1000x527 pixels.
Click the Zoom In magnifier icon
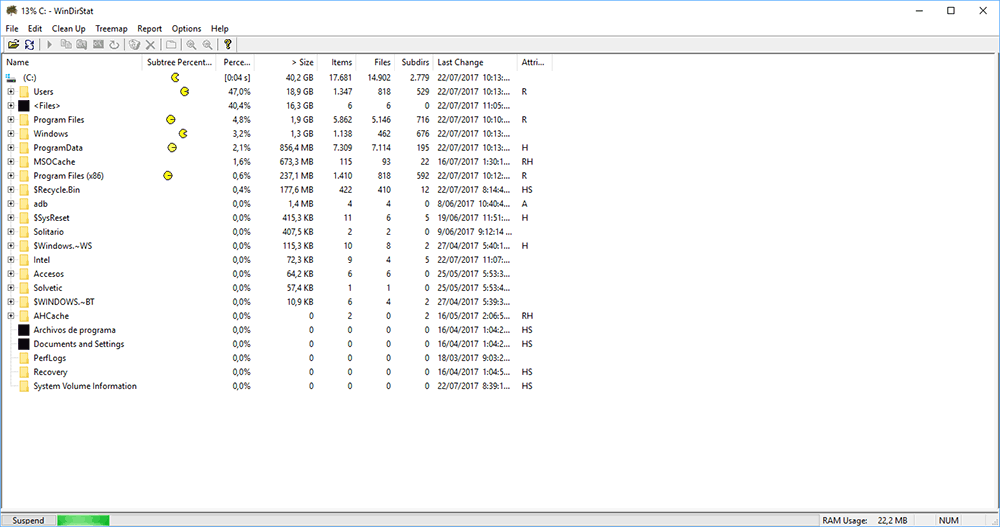point(191,45)
